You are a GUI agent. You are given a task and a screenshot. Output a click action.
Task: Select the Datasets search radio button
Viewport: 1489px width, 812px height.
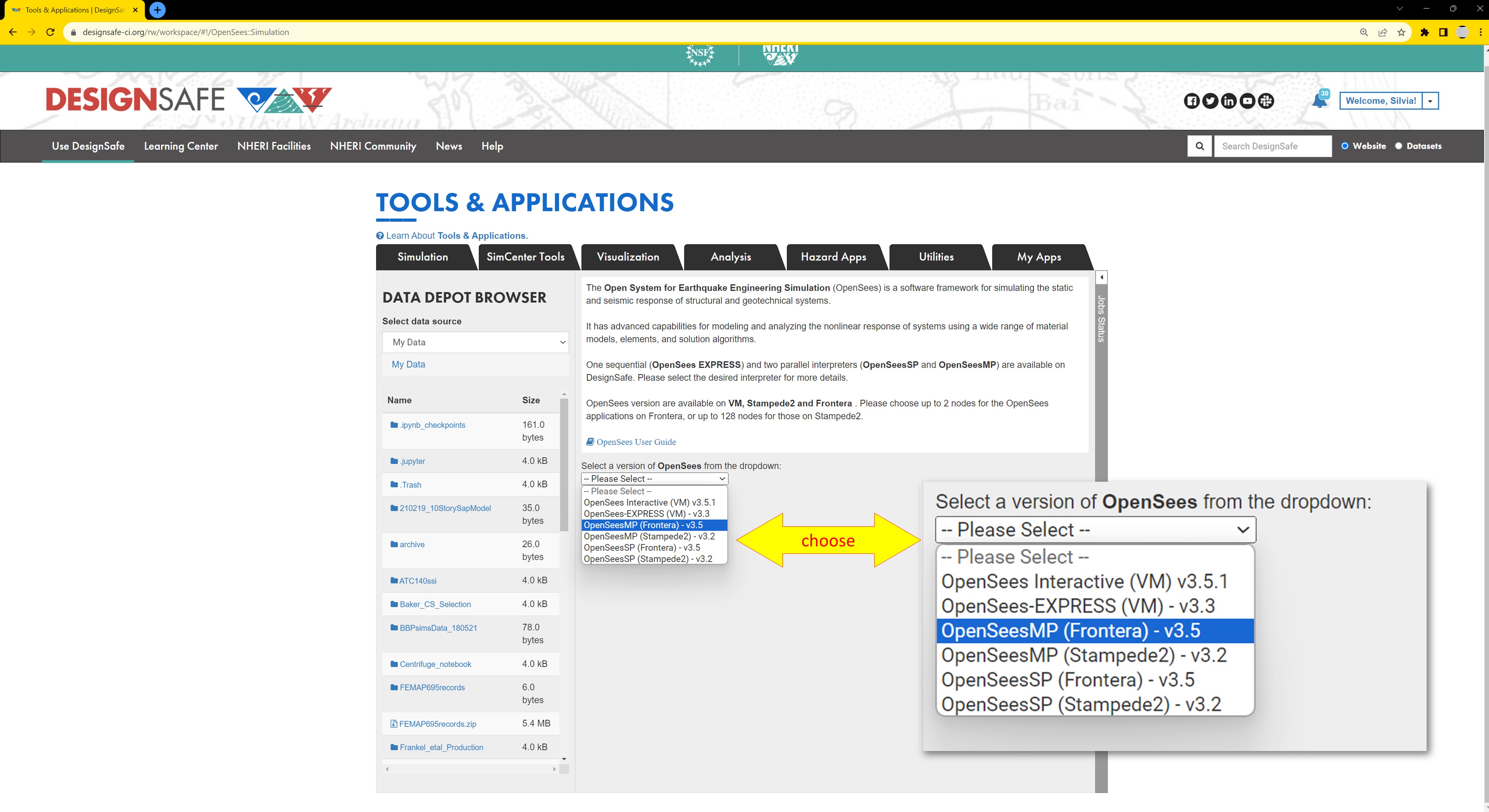[1399, 146]
